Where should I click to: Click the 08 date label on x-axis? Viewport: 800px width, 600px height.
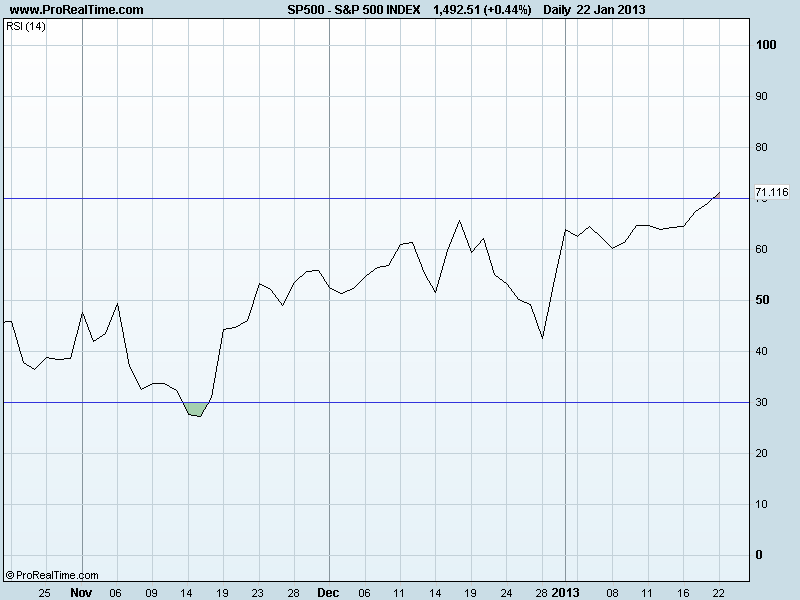tap(612, 593)
